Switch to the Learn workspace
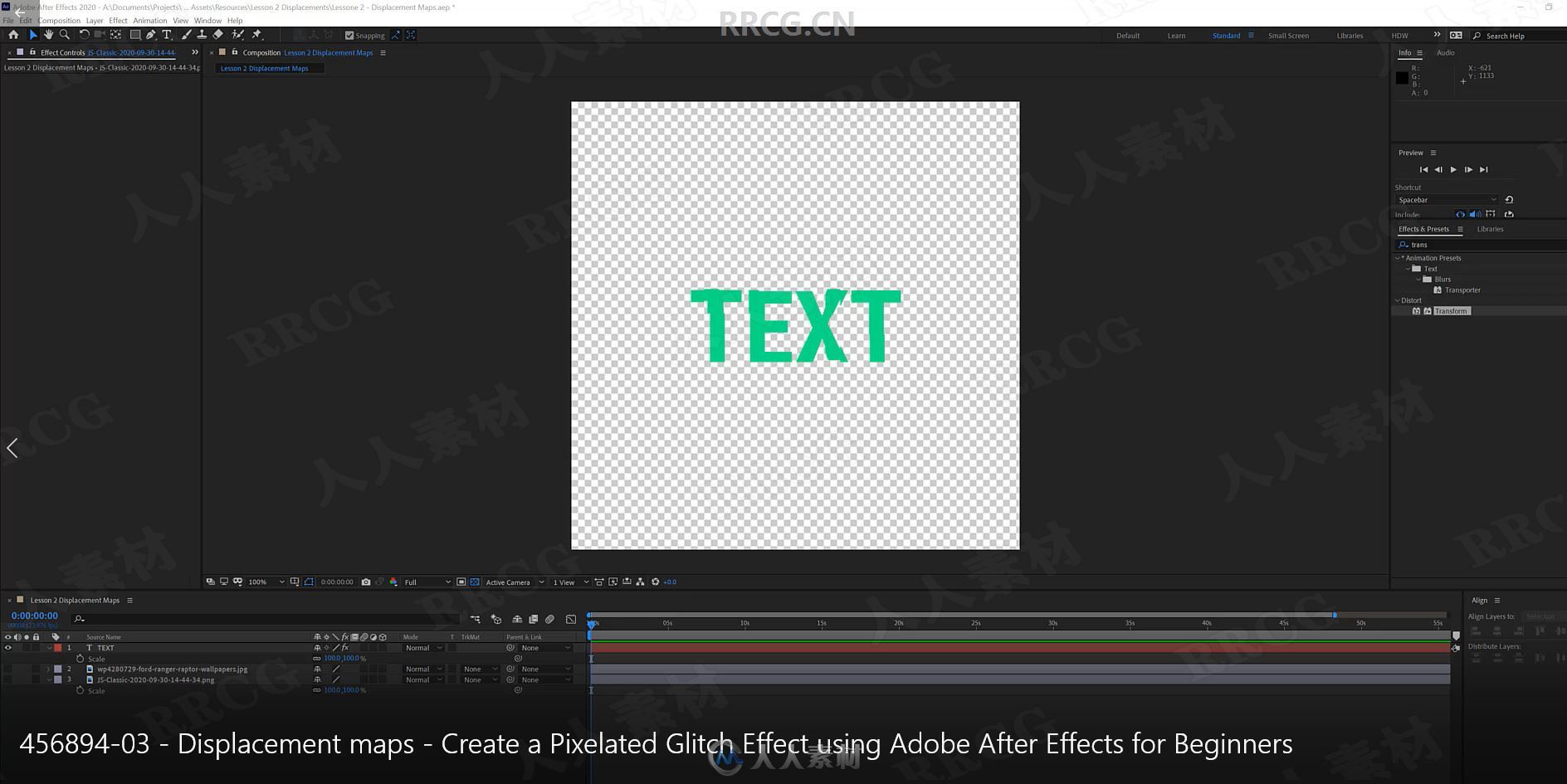This screenshot has width=1567, height=784. [1176, 36]
